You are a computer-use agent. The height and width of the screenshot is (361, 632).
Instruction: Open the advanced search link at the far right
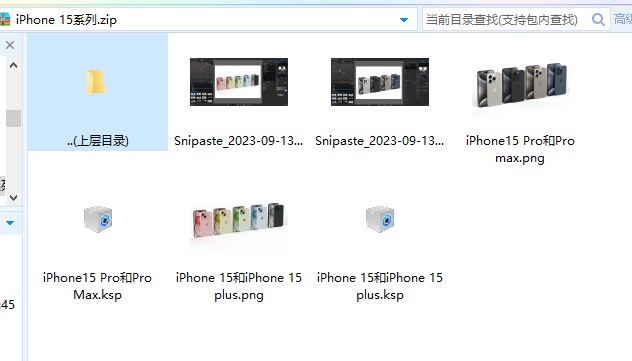tap(623, 19)
